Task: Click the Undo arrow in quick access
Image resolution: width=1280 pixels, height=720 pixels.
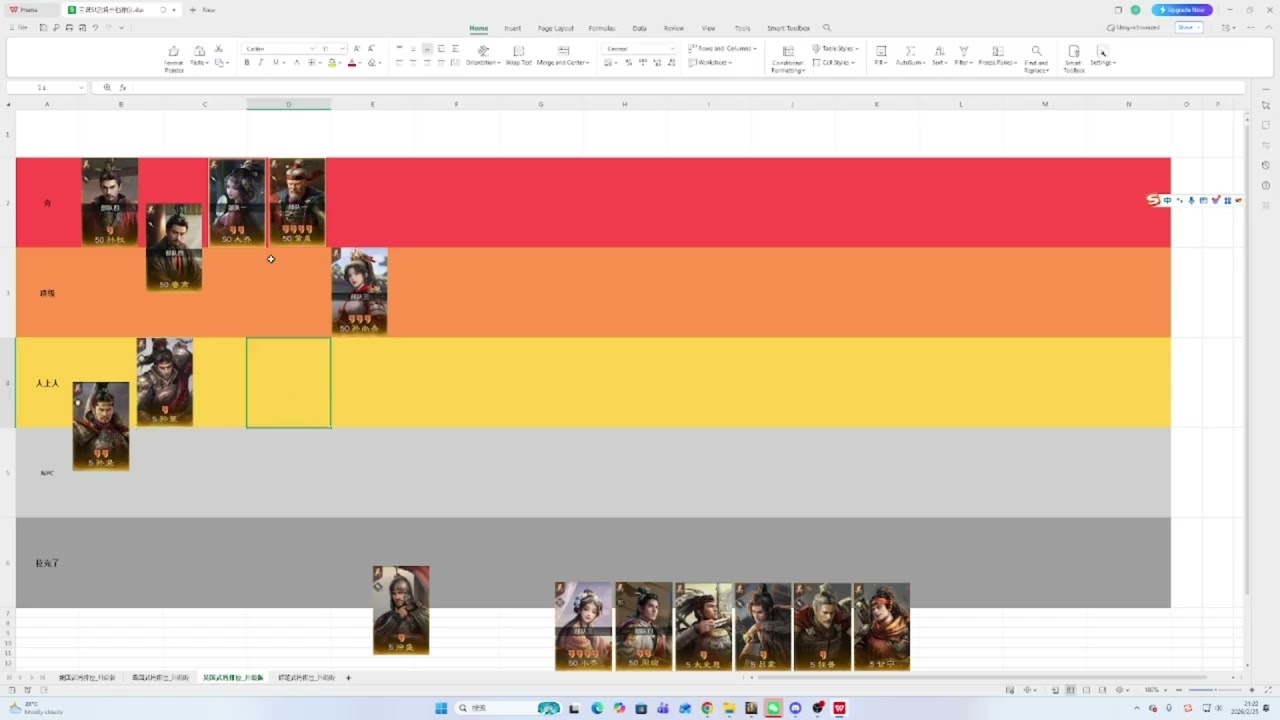Action: point(95,28)
